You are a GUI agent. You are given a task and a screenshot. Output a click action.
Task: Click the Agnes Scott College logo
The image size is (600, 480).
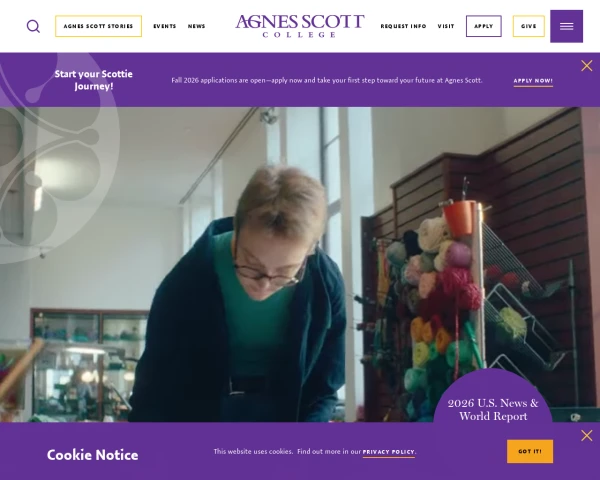pyautogui.click(x=300, y=26)
